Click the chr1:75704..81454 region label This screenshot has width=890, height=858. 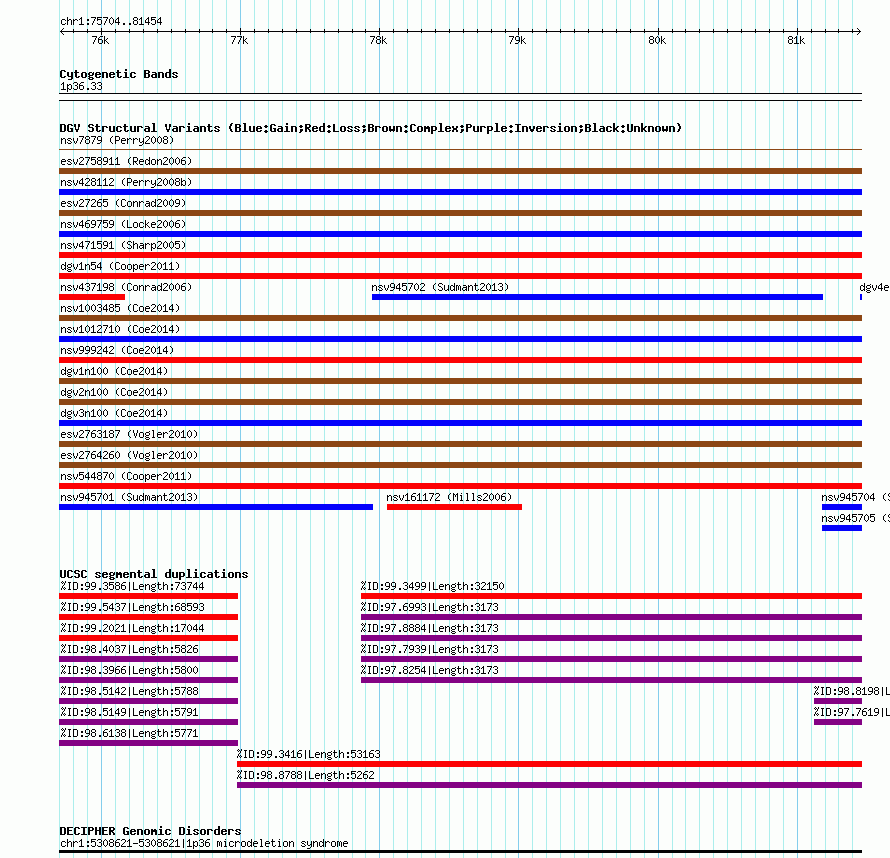click(111, 21)
